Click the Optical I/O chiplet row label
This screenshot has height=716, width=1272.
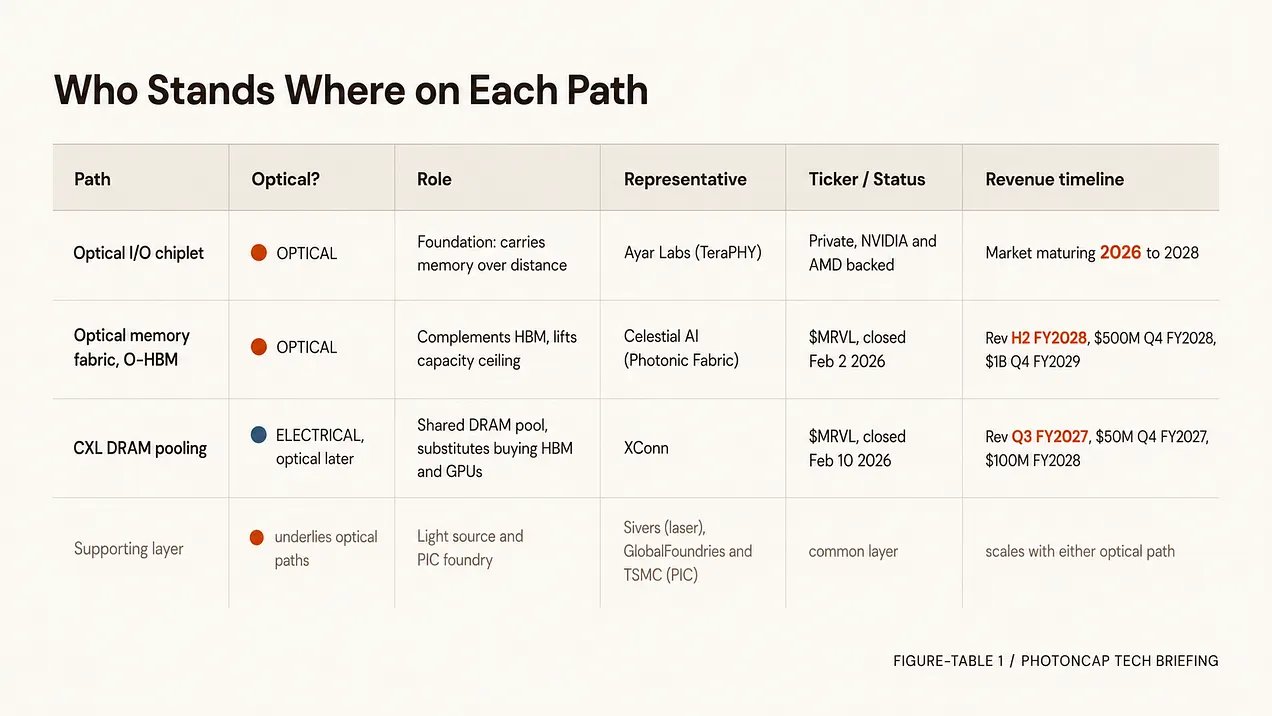[x=138, y=253]
